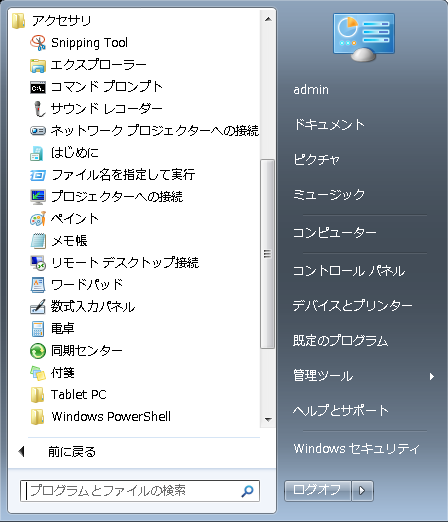Open 管理ツール menu entry

323,376
